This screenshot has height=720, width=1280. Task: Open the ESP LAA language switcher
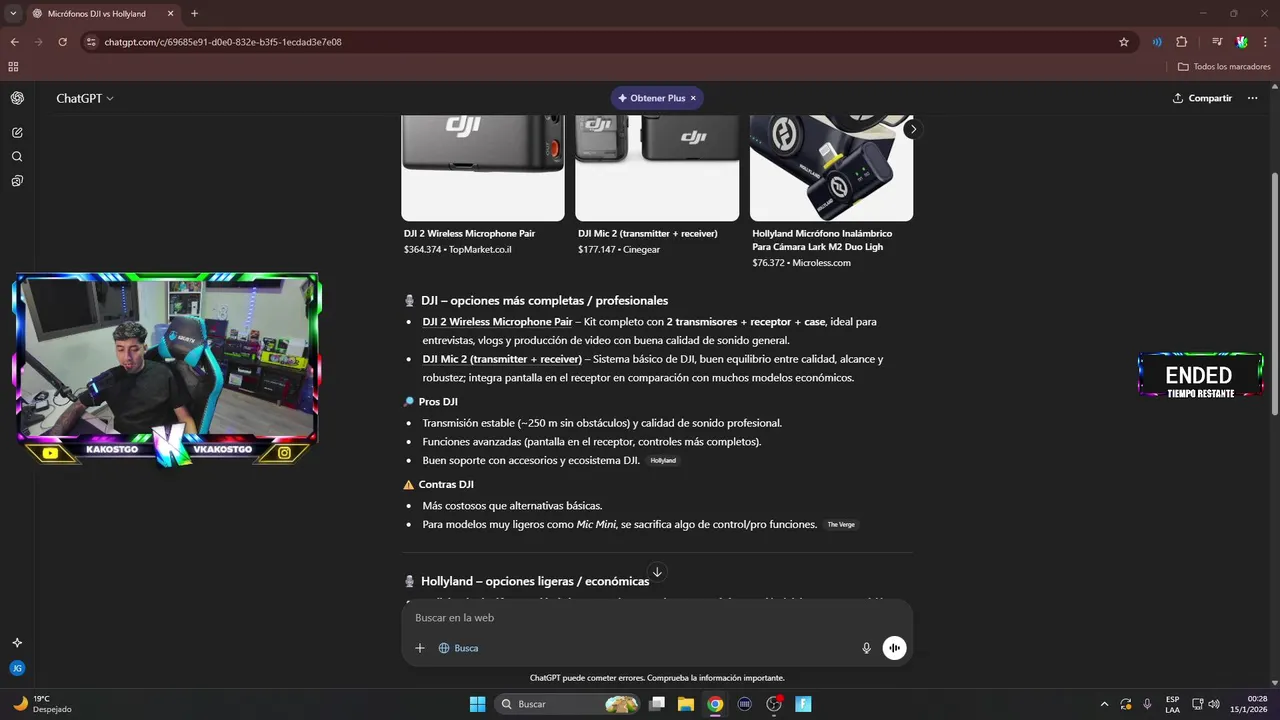tap(1172, 704)
